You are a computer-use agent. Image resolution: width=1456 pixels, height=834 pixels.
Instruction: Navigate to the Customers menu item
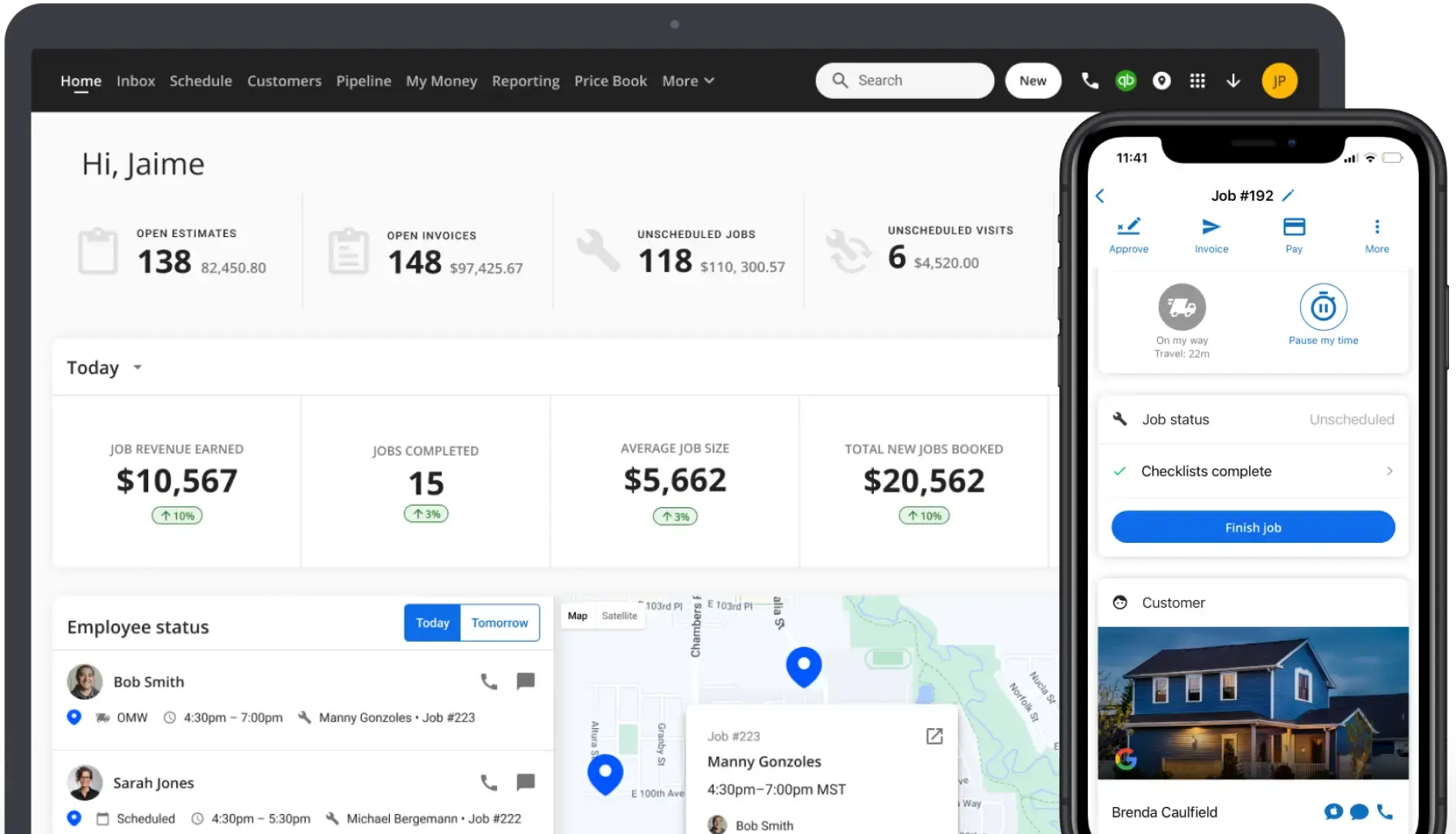[284, 81]
